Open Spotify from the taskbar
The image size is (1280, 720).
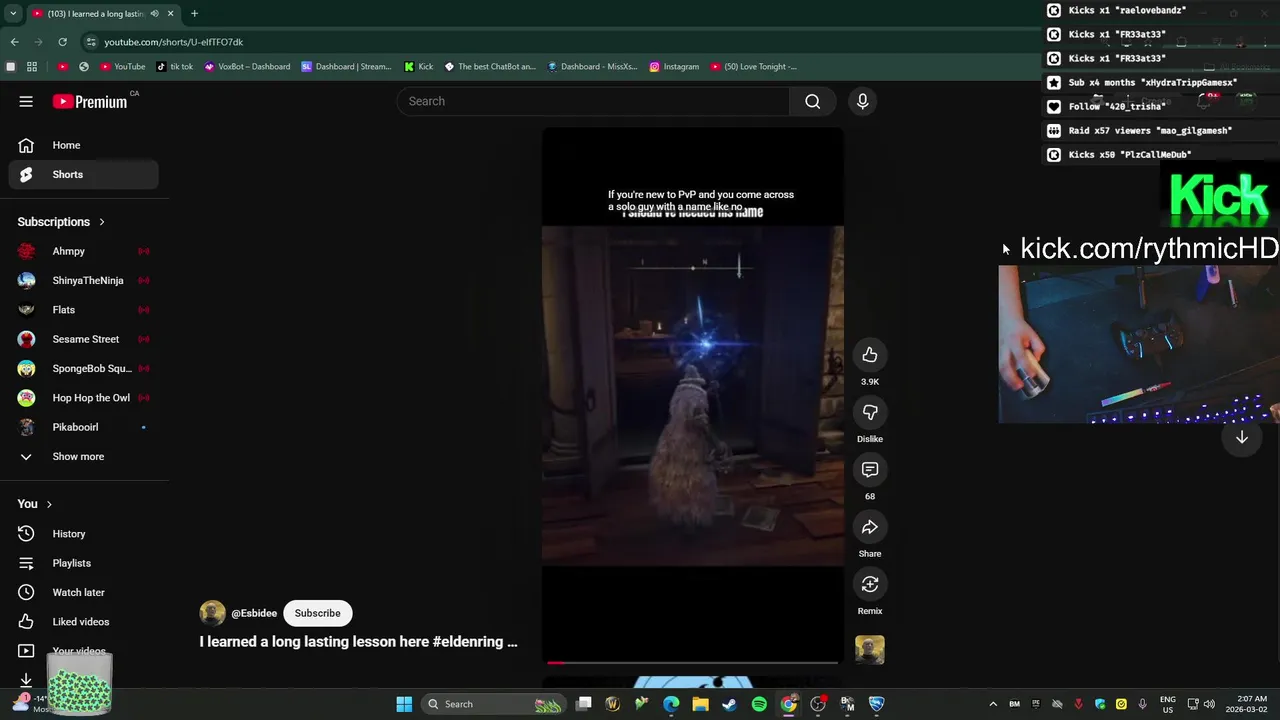759,704
